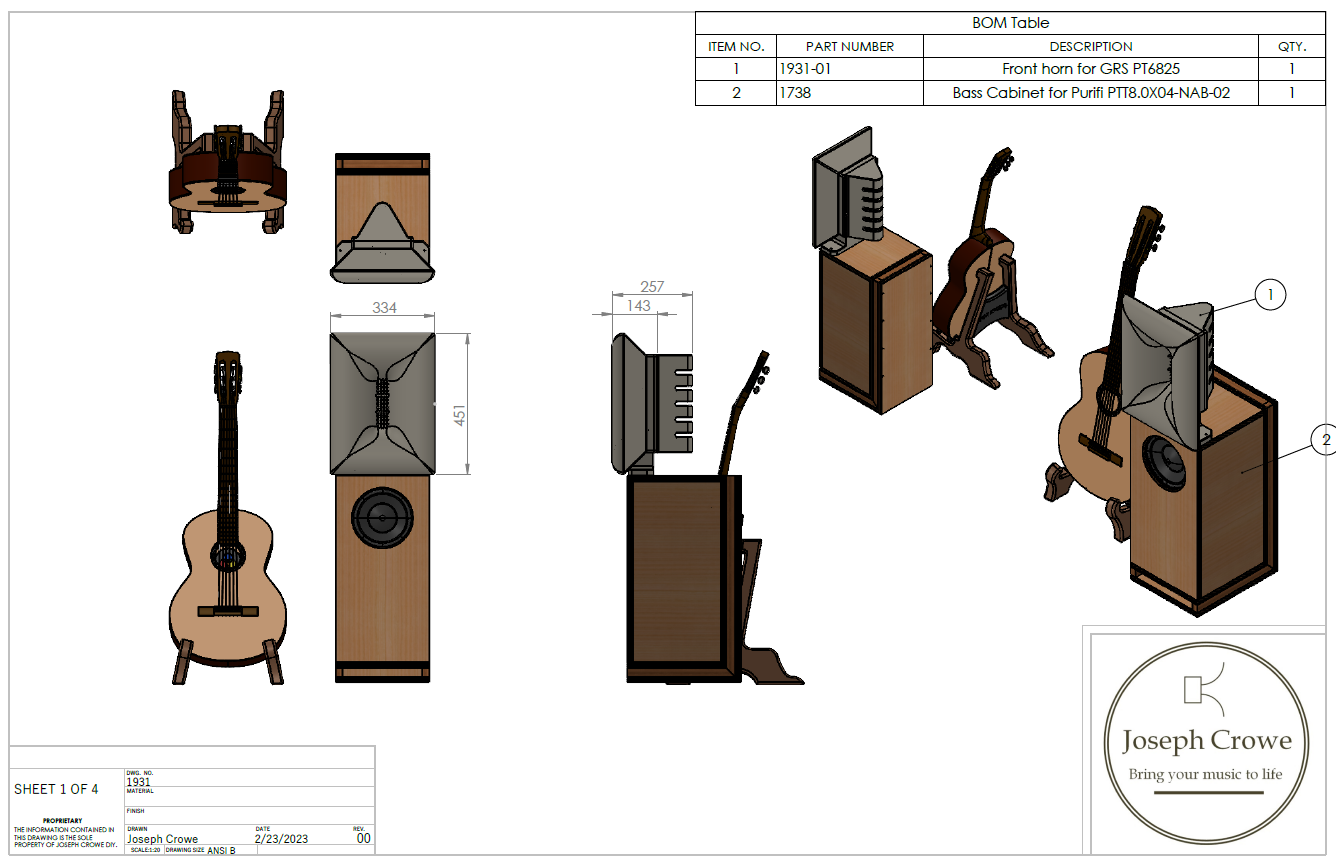This screenshot has width=1336, height=865.
Task: Select the 143 dimension value
Action: (x=638, y=306)
